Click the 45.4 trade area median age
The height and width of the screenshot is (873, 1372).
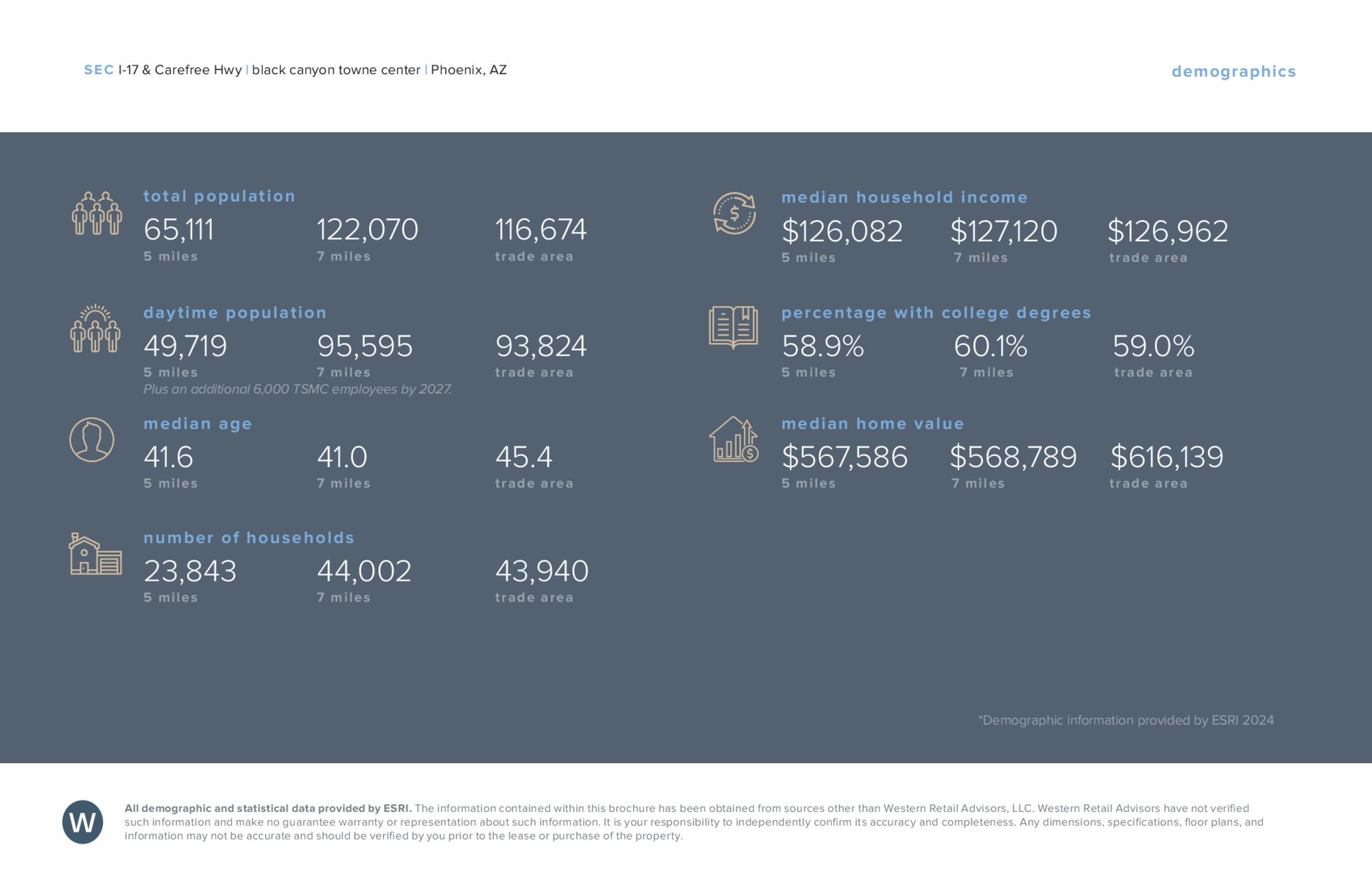[523, 457]
